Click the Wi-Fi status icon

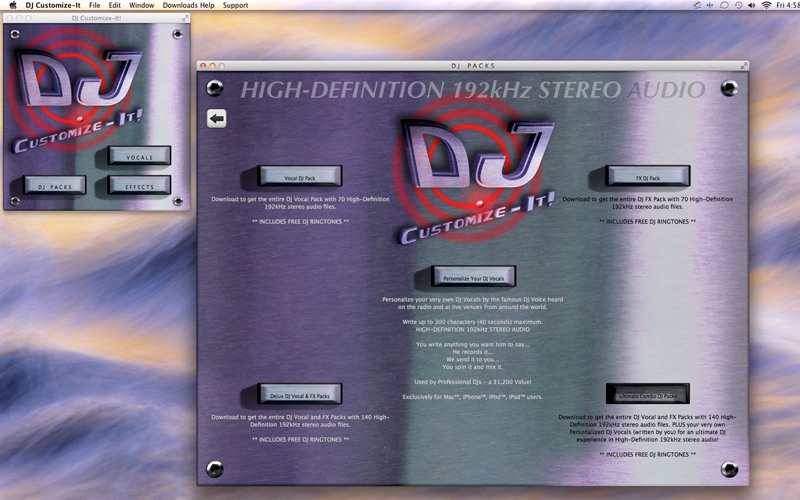point(766,5)
